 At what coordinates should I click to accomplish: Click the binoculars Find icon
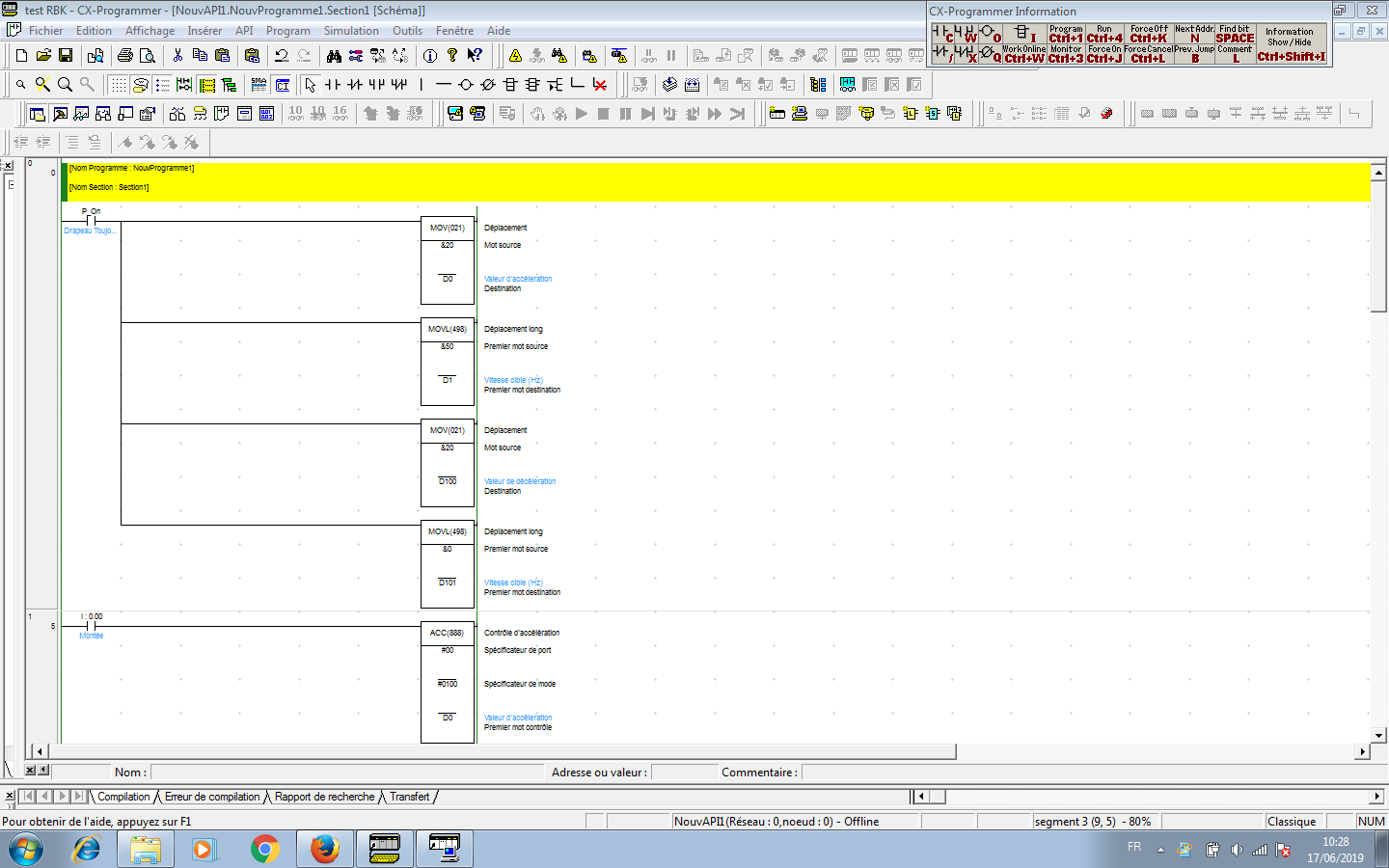[x=334, y=56]
